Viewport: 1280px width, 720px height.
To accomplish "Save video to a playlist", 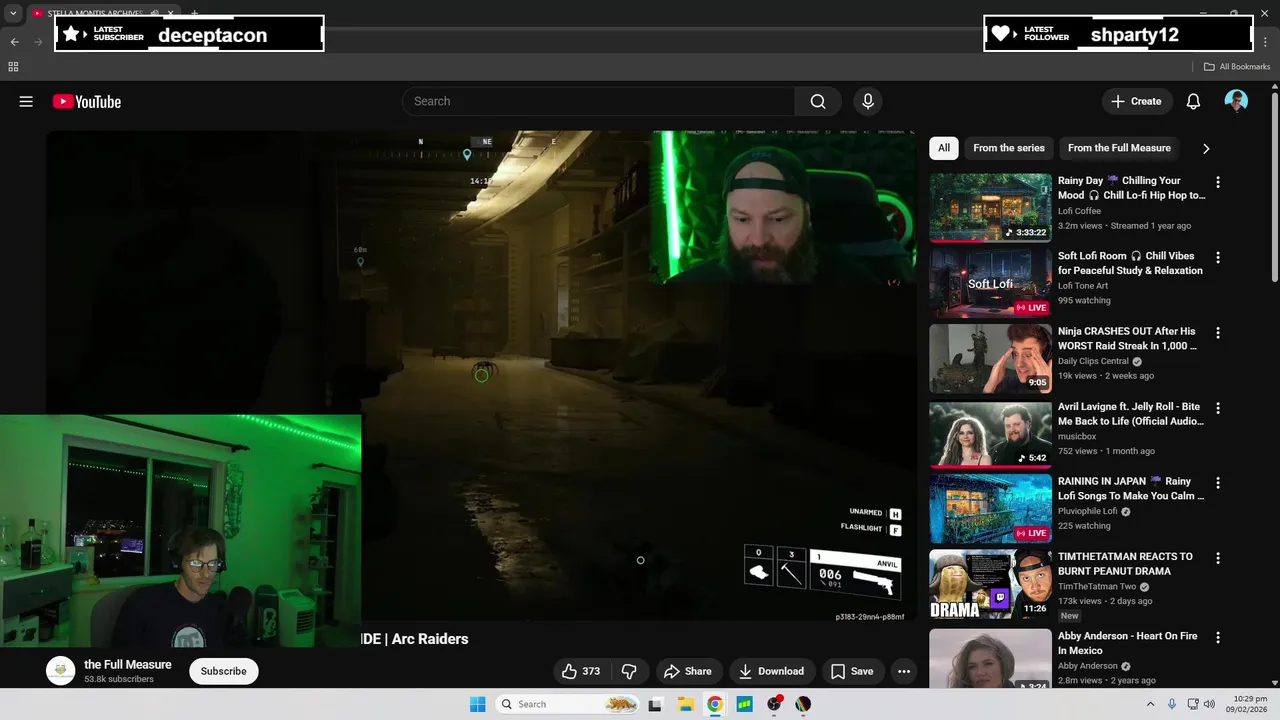I will point(852,671).
